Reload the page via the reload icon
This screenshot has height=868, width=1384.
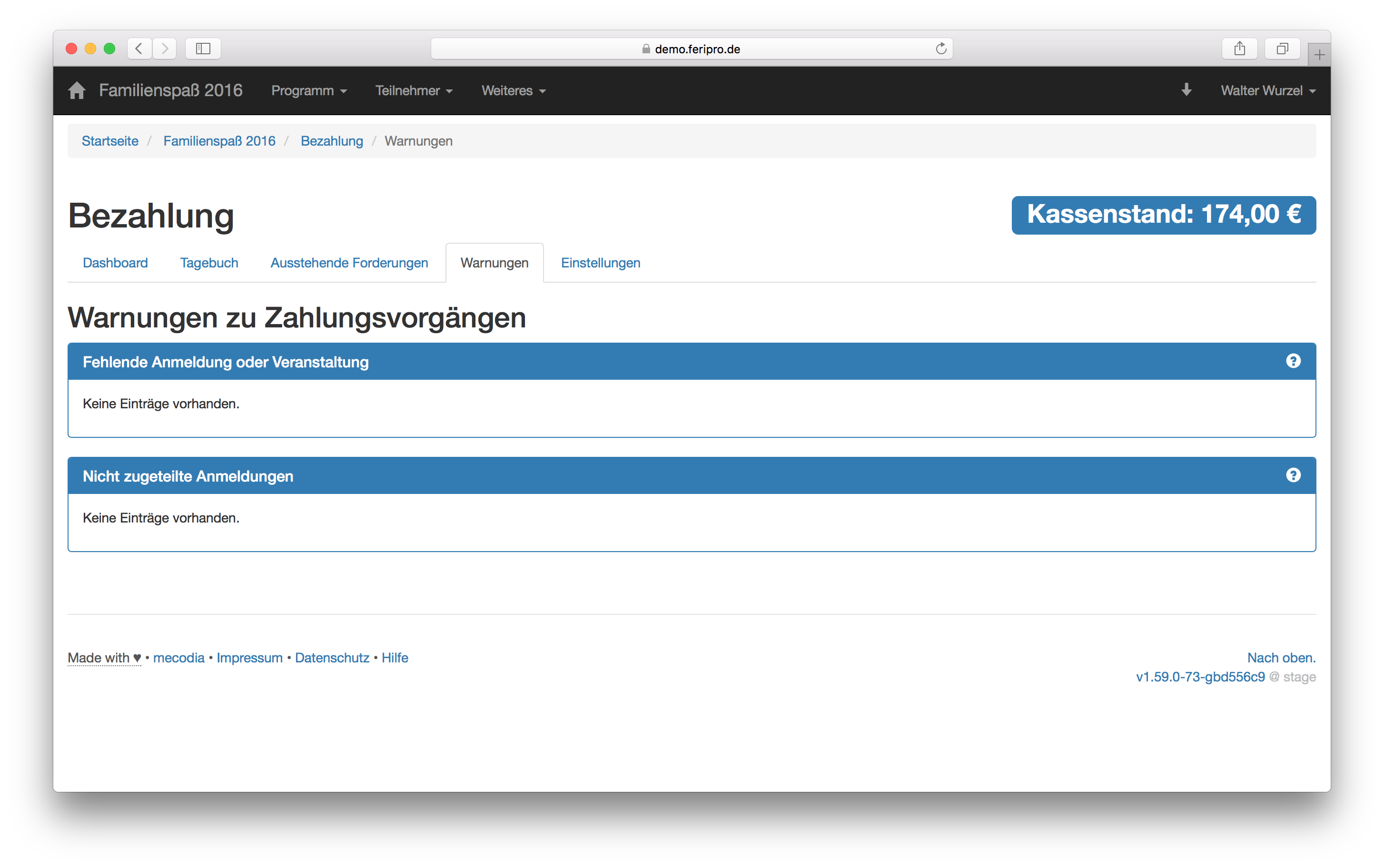(940, 49)
